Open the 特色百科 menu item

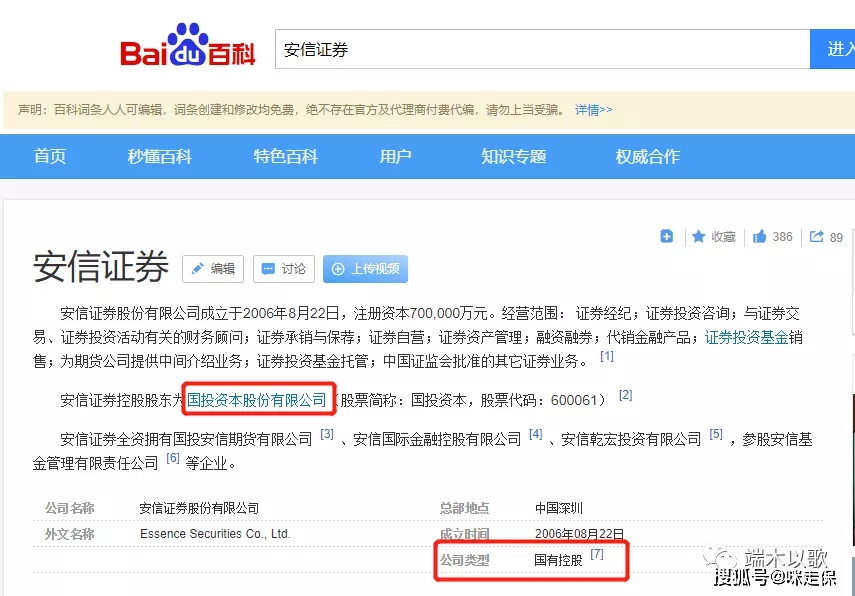coord(285,156)
